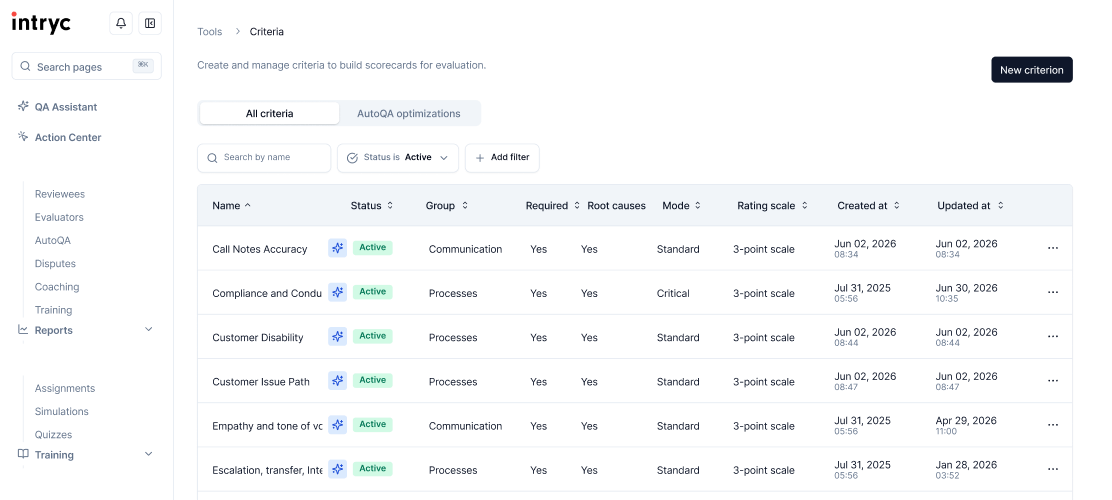Open the more options menu for Call Notes Accuracy
The width and height of the screenshot is (1112, 500).
coord(1052,248)
